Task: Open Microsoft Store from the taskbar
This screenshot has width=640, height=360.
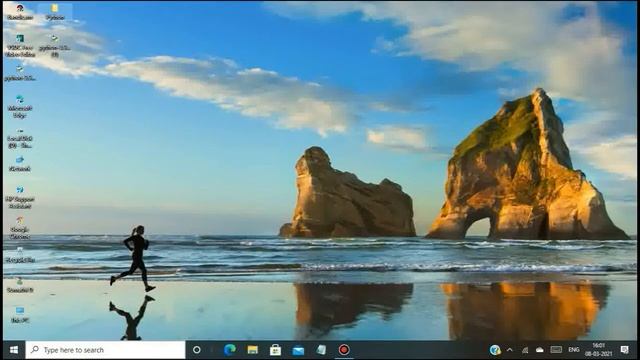Action: point(276,350)
